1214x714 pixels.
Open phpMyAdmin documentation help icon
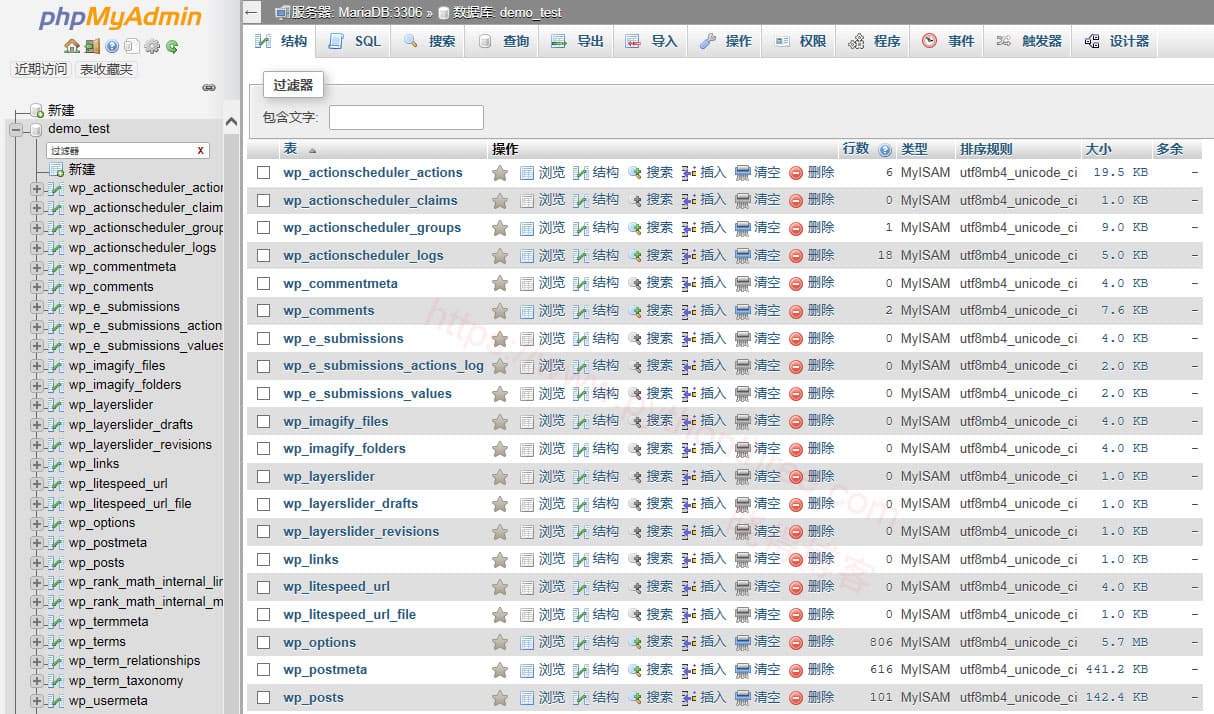(112, 46)
